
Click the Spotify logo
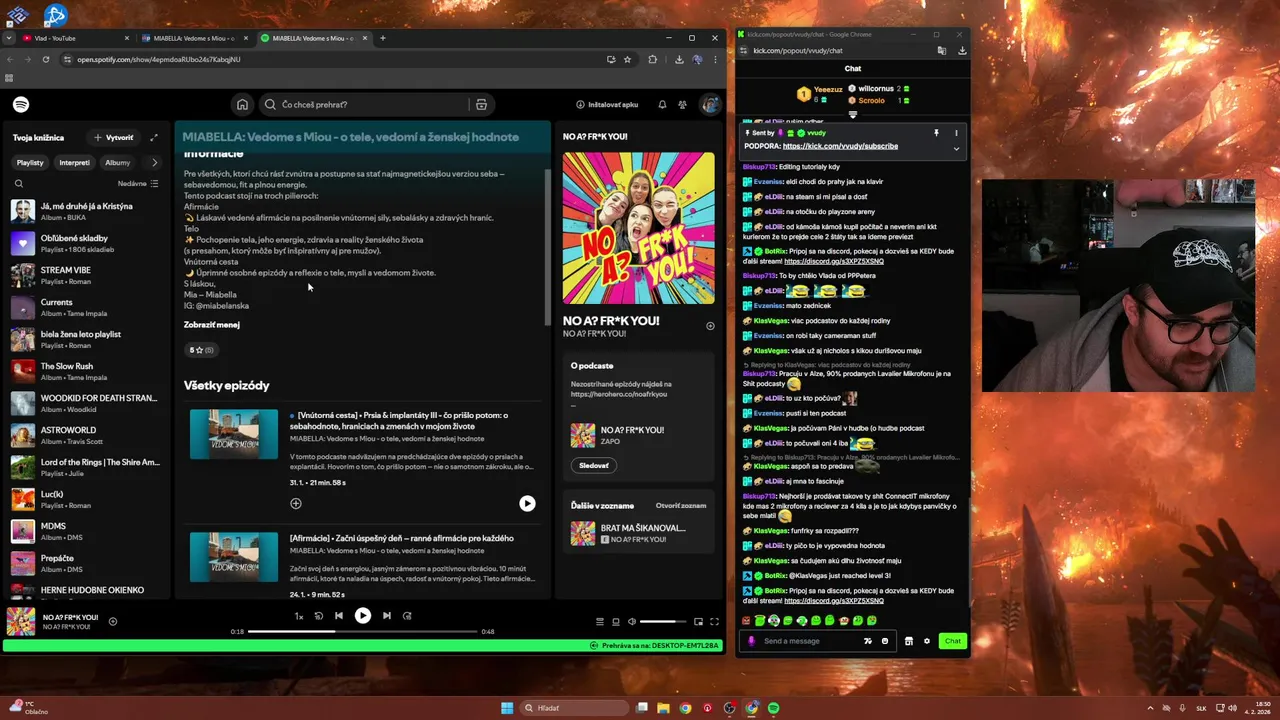click(x=21, y=104)
